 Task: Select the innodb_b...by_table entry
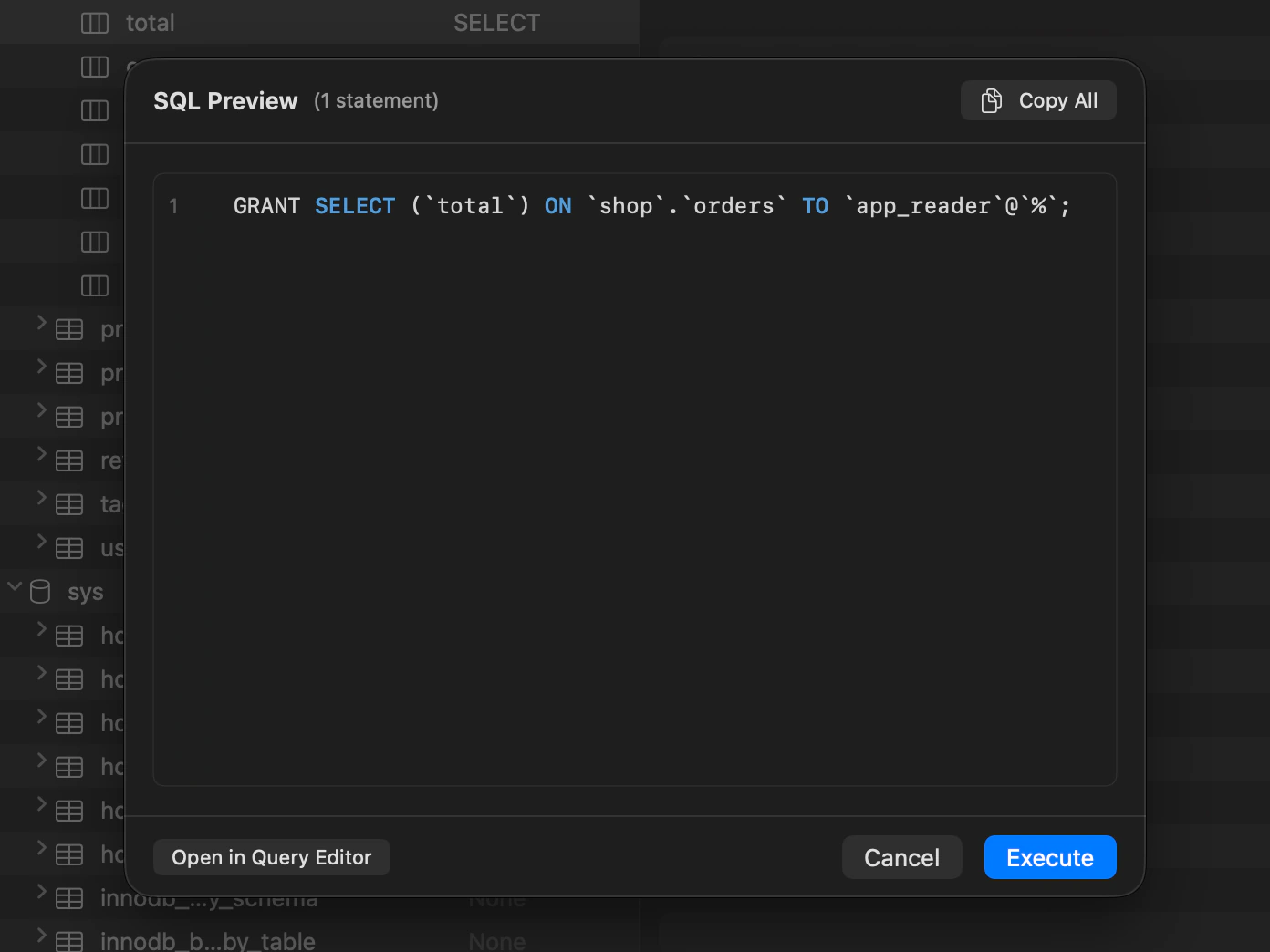[x=208, y=941]
